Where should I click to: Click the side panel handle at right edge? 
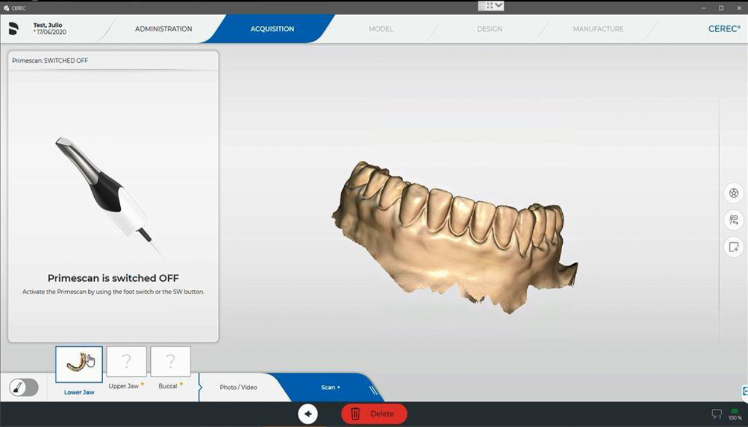(745, 391)
